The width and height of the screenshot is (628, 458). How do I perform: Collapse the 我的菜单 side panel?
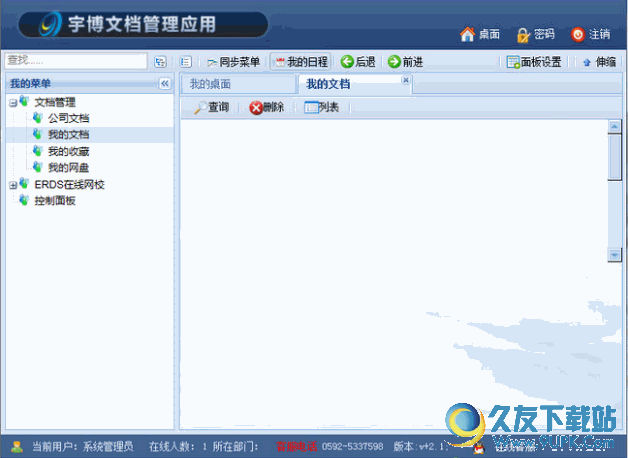tap(165, 83)
